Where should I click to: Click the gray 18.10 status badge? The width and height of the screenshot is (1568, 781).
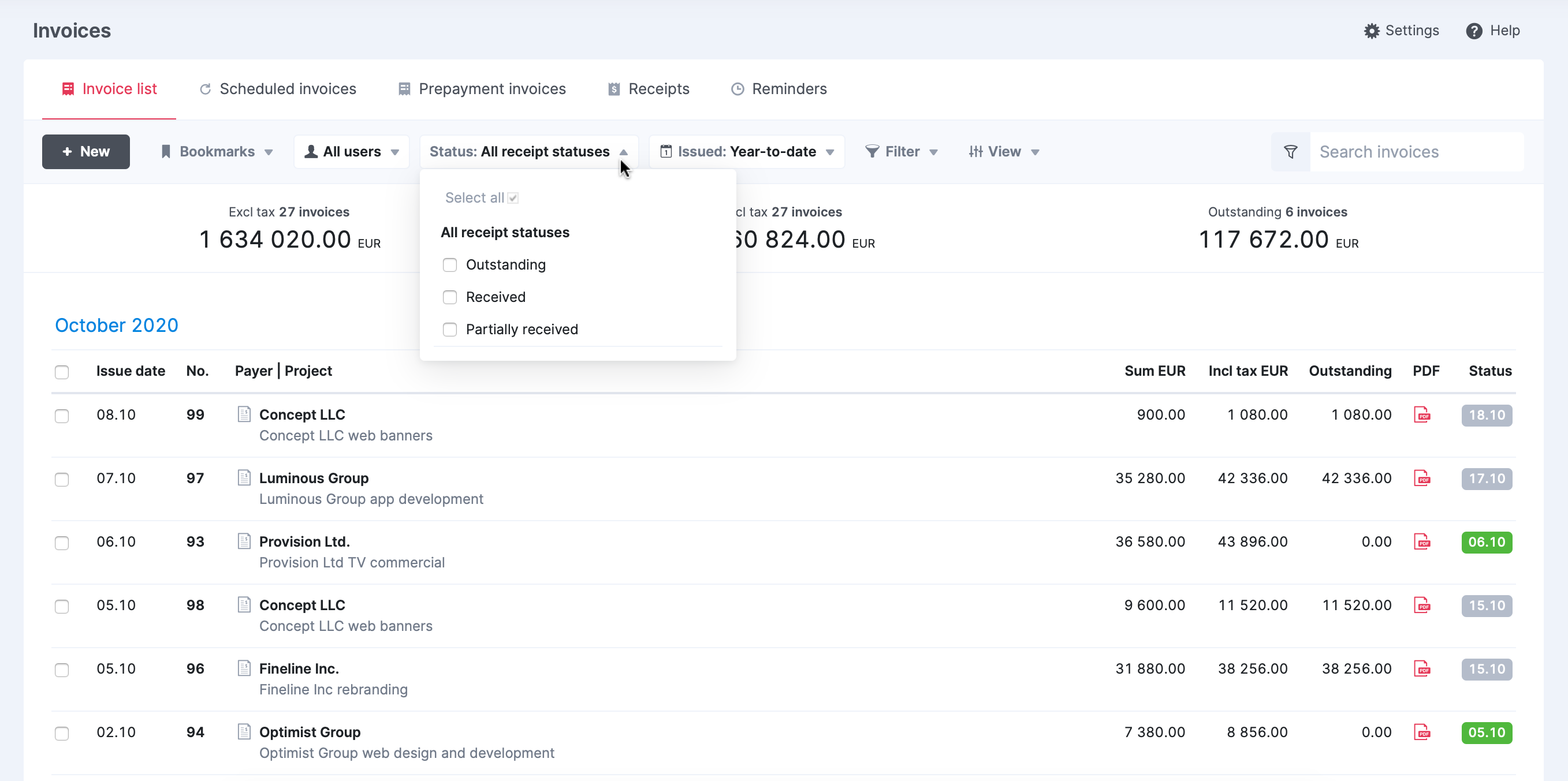click(x=1487, y=416)
